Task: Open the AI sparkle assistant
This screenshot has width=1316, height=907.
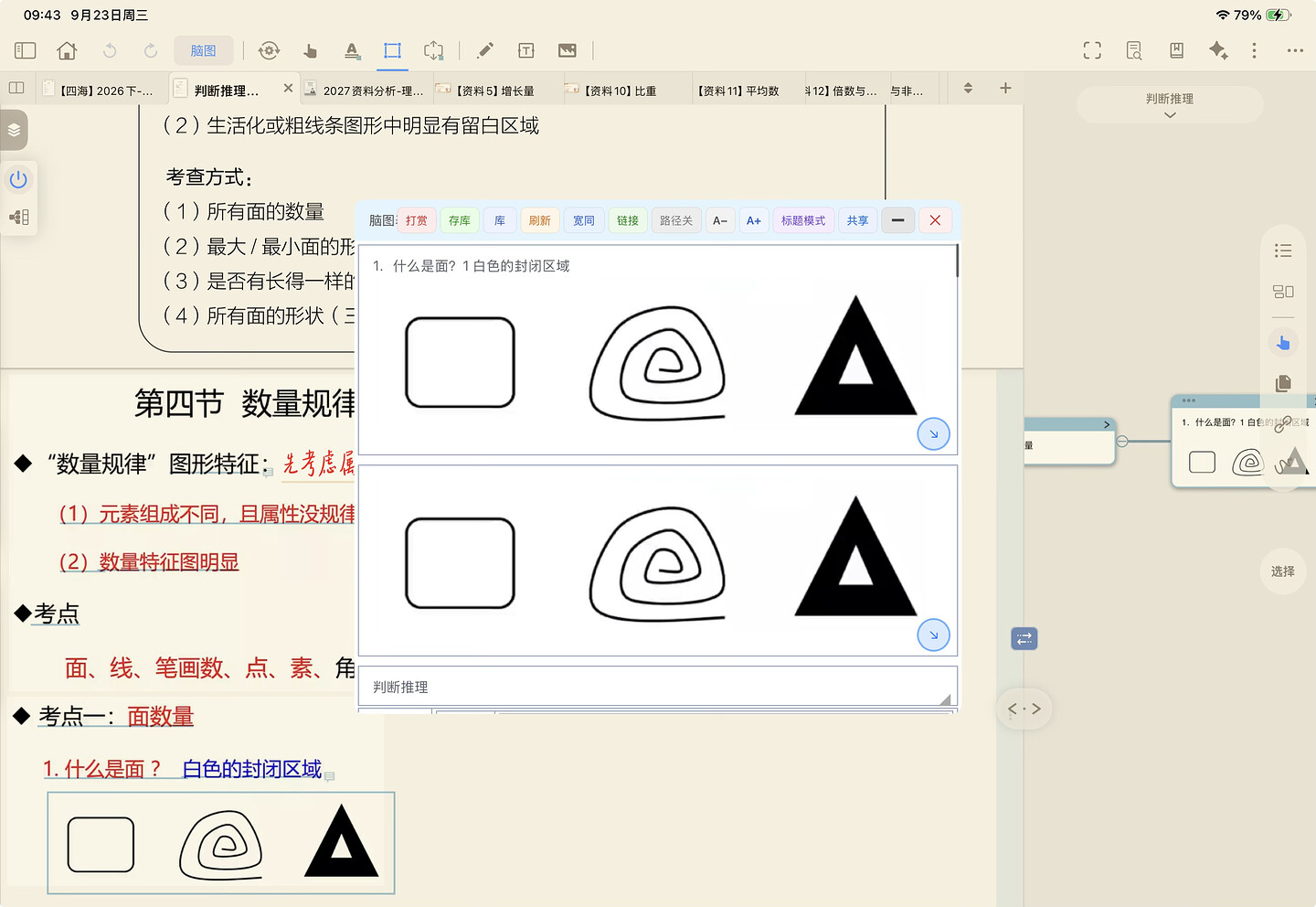Action: pyautogui.click(x=1218, y=50)
